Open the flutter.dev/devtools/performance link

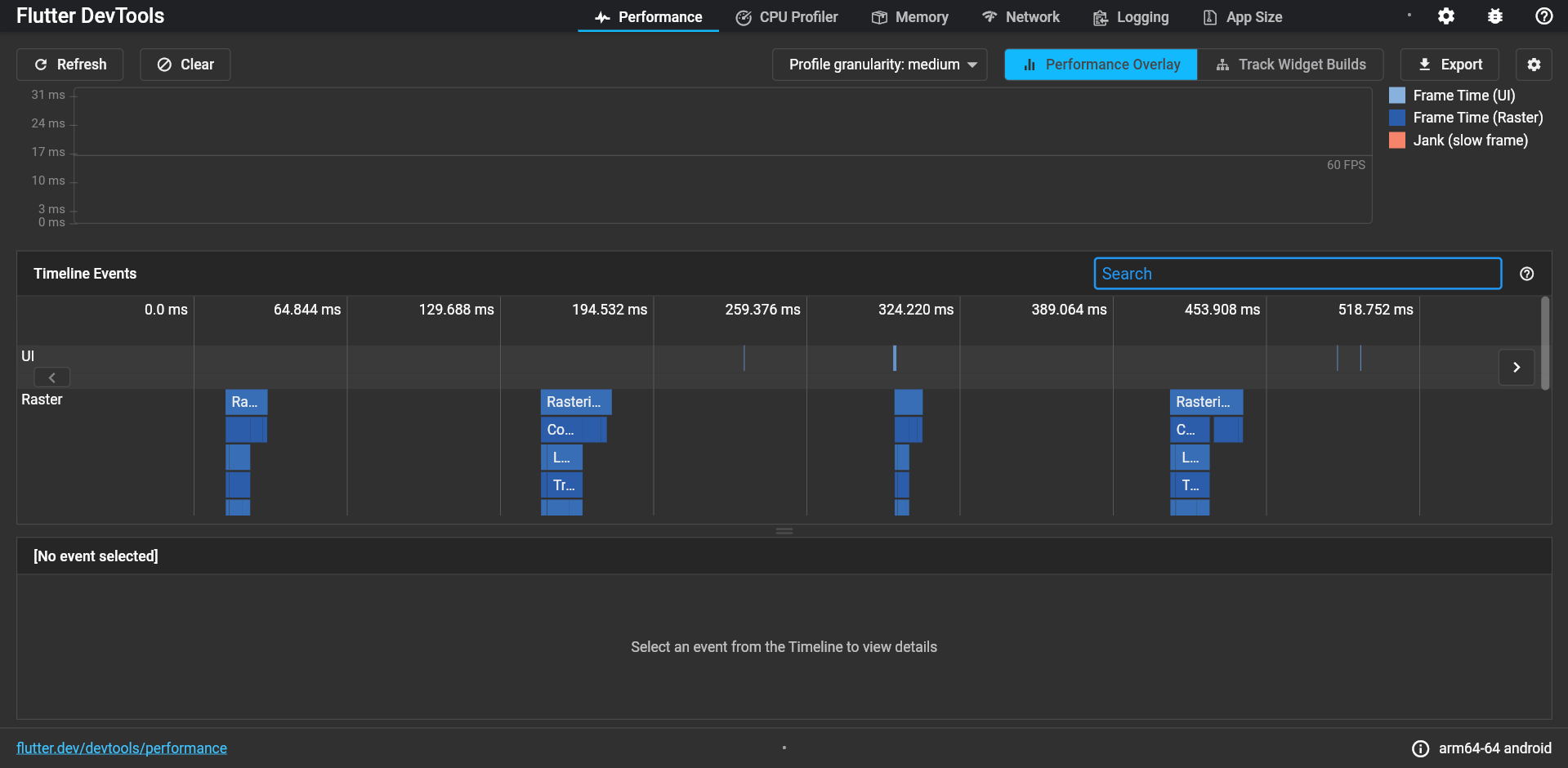tap(122, 748)
